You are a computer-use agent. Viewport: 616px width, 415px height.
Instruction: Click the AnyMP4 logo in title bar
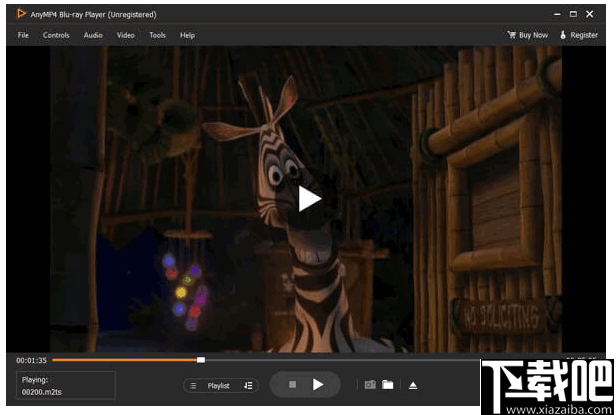21,14
